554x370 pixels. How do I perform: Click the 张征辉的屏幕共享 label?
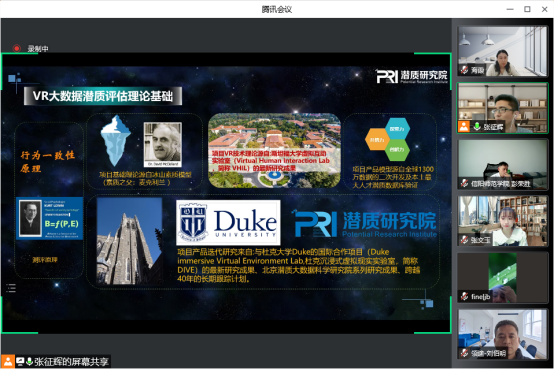pos(71,362)
